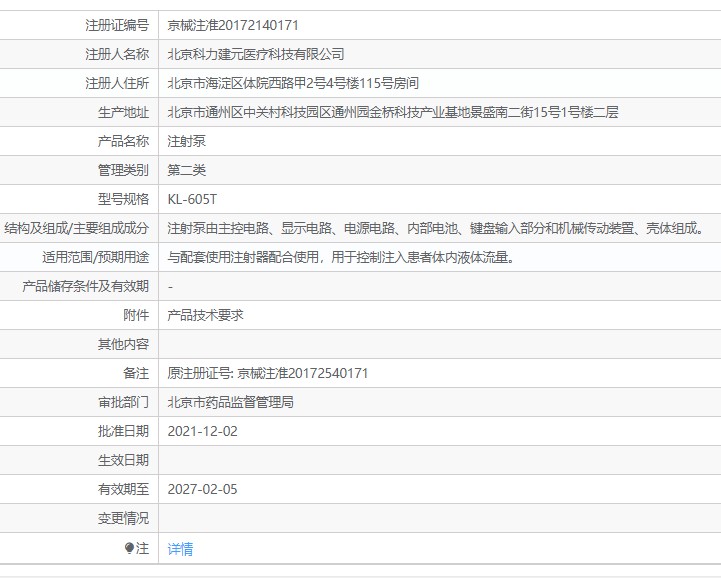
Task: Click the 注册人住所 label
Action: pos(117,83)
